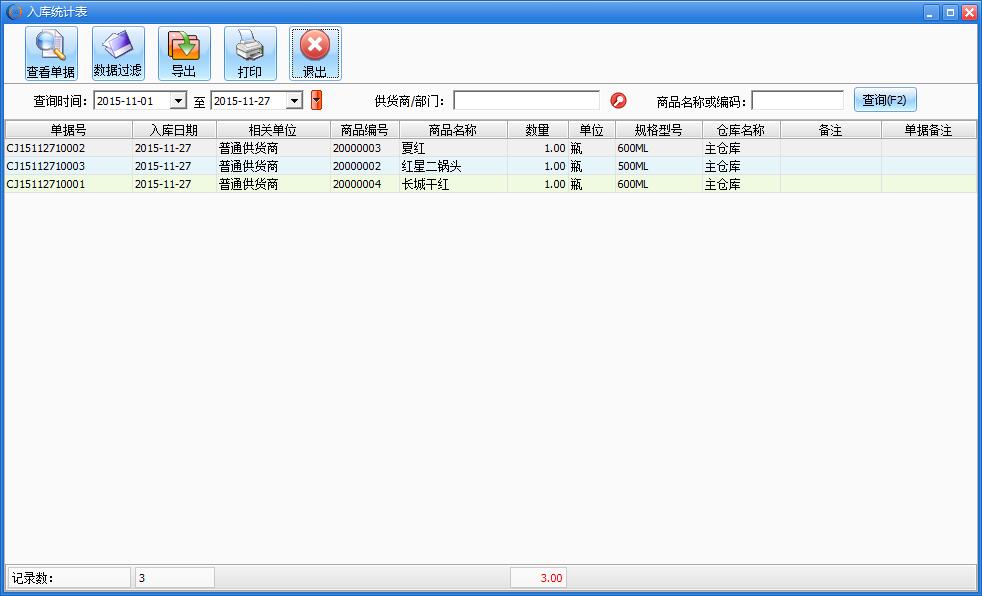
Task: Focus the 商品名称或编码 input field
Action: tap(797, 100)
